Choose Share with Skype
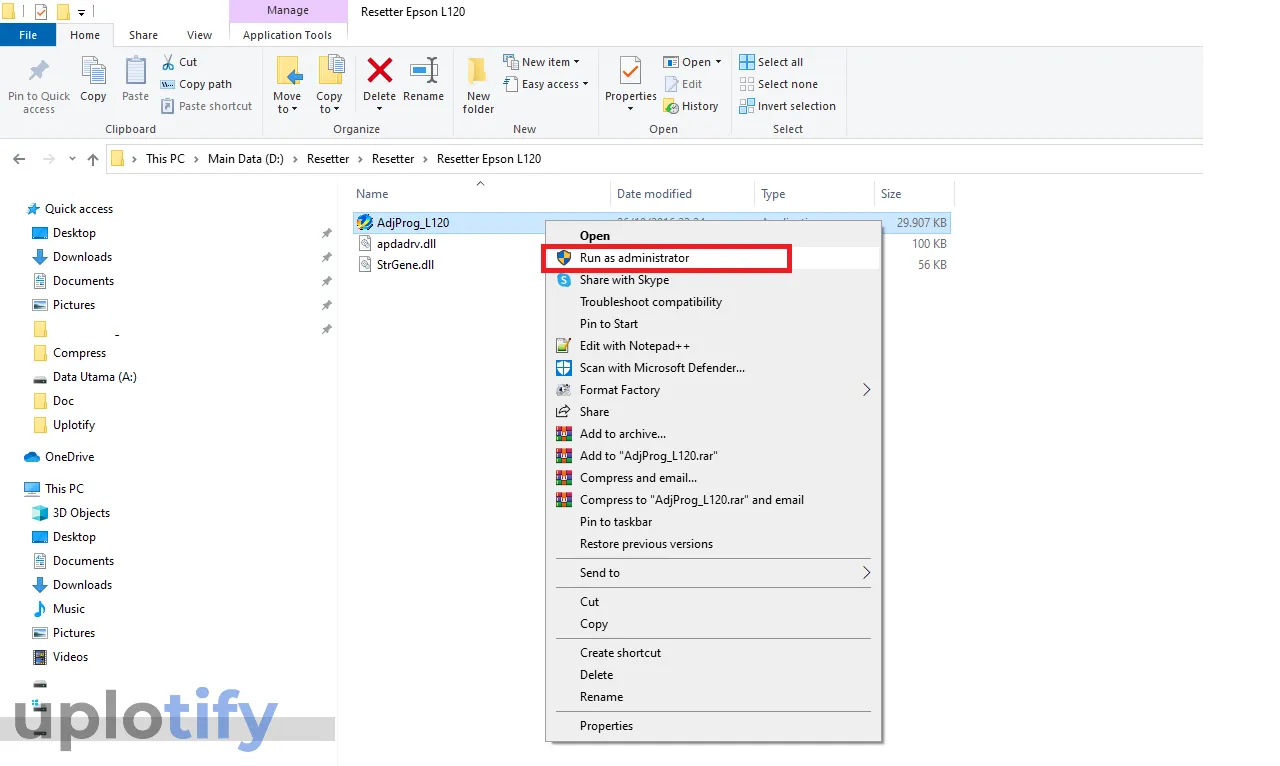Image resolution: width=1280 pixels, height=766 pixels. tap(713, 280)
